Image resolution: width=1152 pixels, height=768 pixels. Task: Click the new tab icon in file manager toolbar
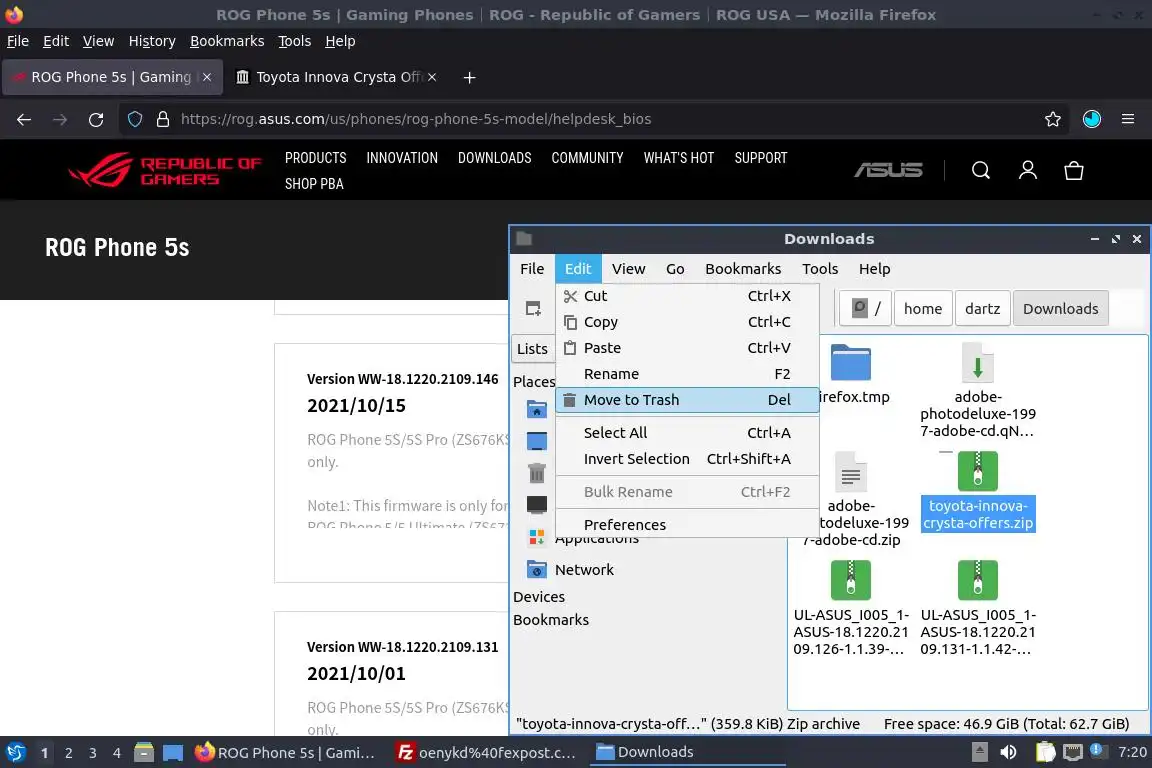point(533,309)
